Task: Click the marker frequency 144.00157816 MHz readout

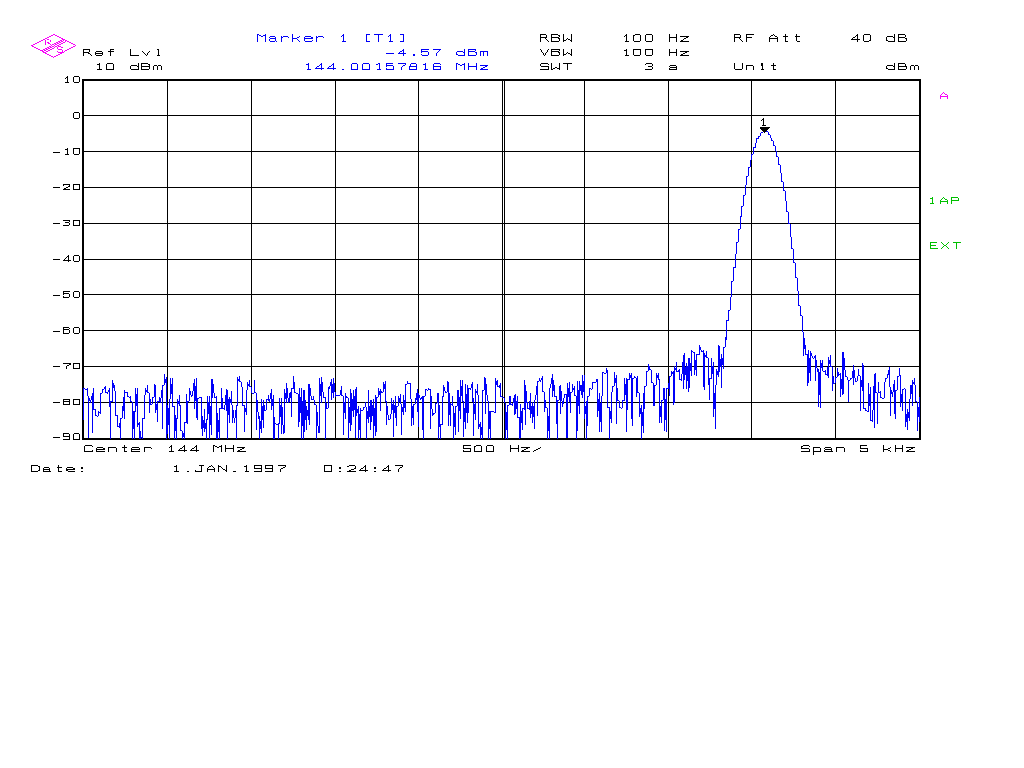Action: coord(397,67)
